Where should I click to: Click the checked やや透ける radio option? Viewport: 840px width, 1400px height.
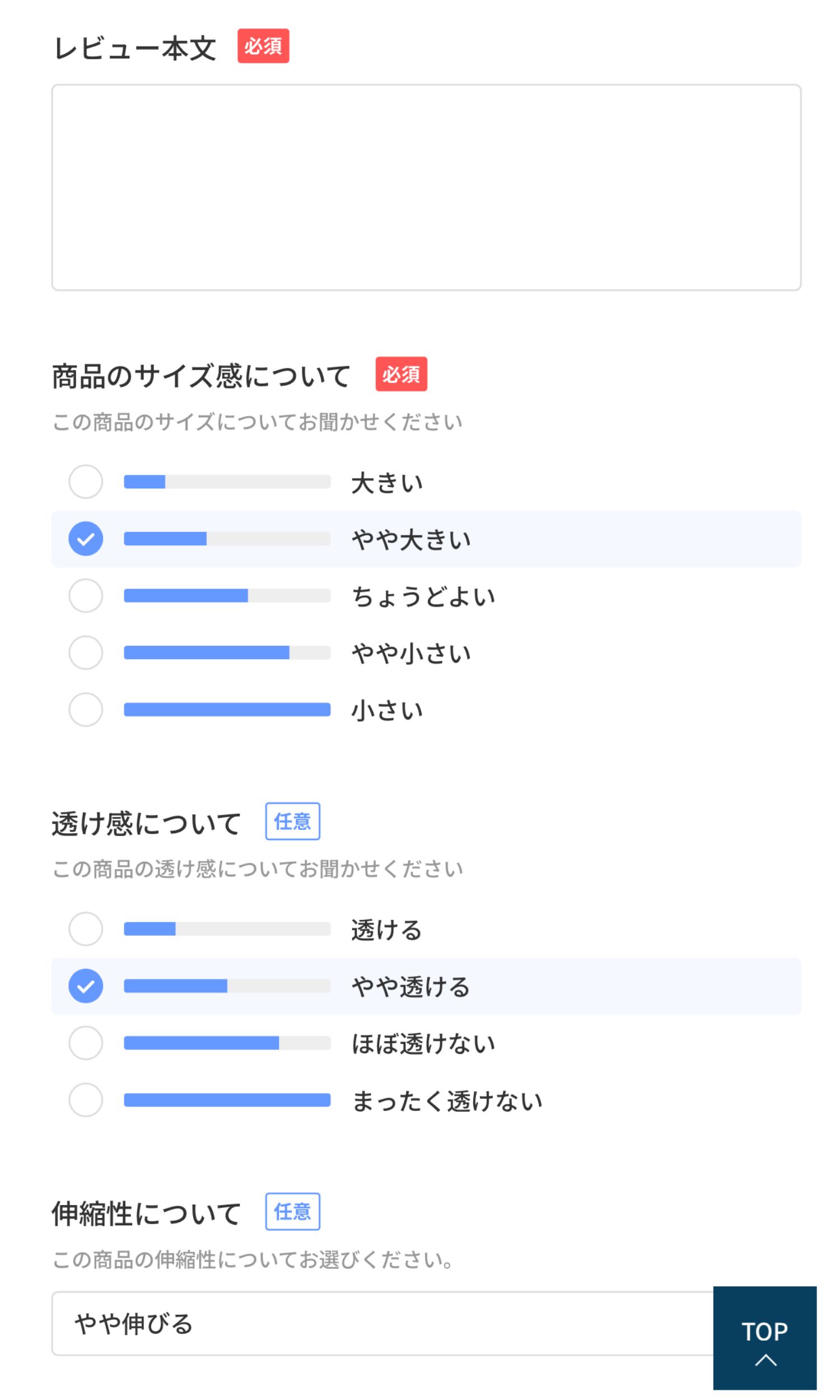[86, 986]
